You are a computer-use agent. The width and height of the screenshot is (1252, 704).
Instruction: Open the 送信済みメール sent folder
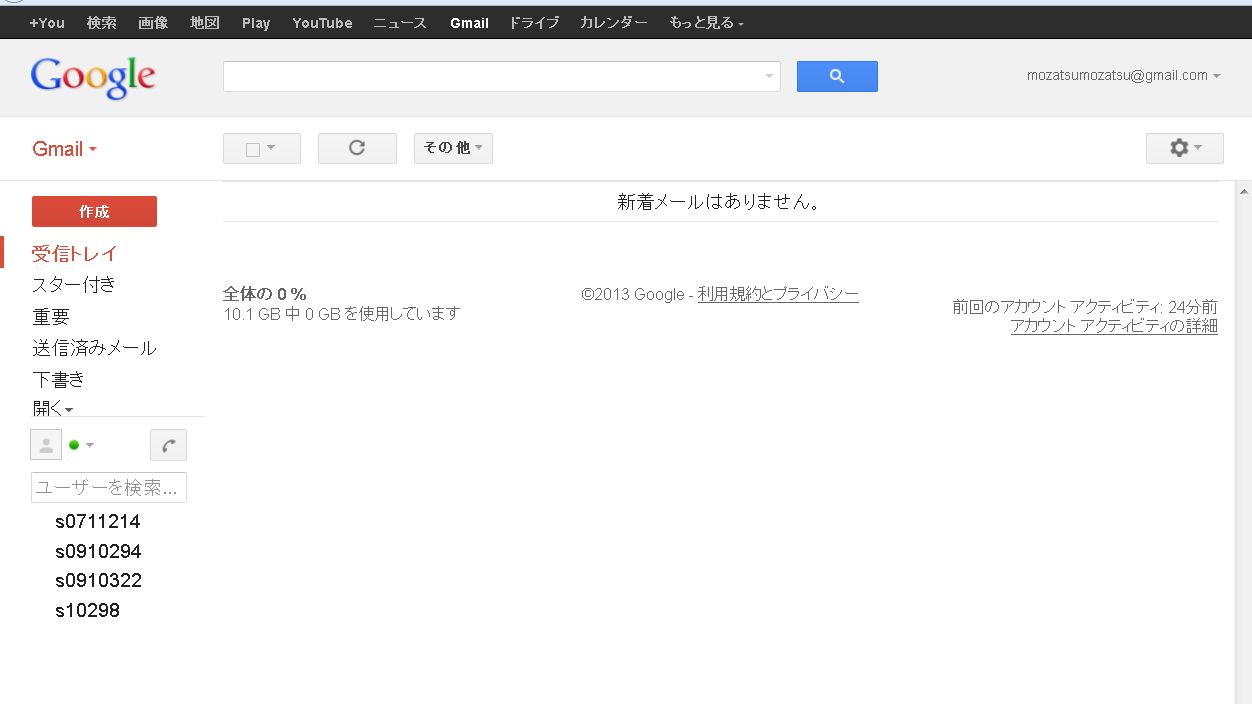point(94,348)
